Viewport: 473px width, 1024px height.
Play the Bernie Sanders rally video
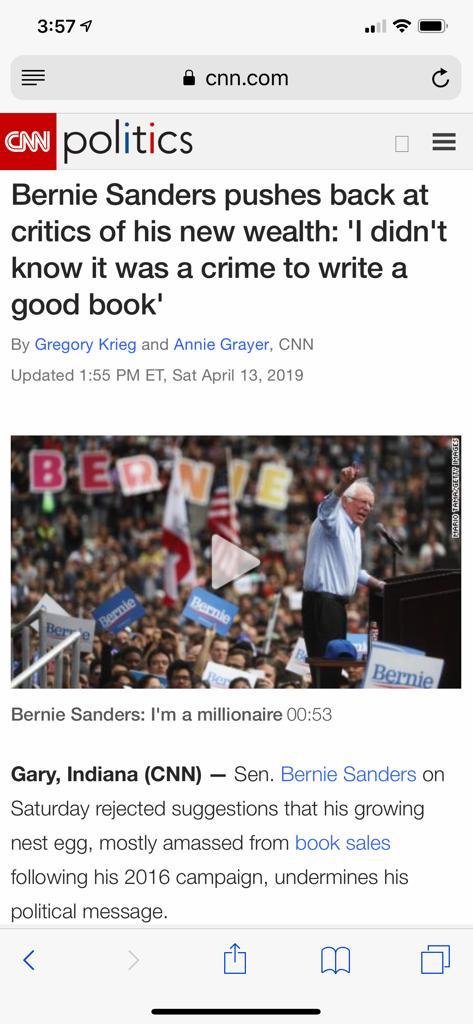click(235, 562)
